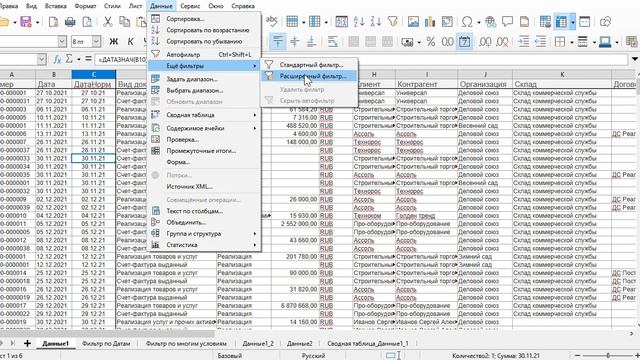Screen dimensions: 640x360
Task: Open the background color dropdown arrow
Action: coord(616,42)
